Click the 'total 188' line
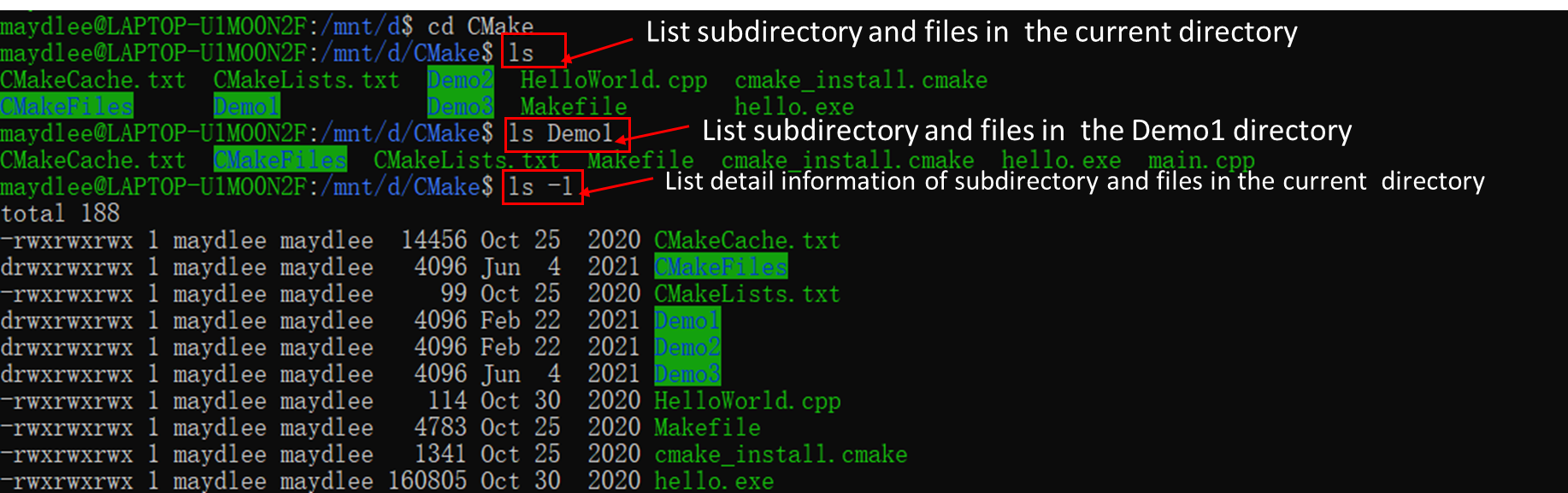Screen dimensions: 1568x493 [x=60, y=213]
